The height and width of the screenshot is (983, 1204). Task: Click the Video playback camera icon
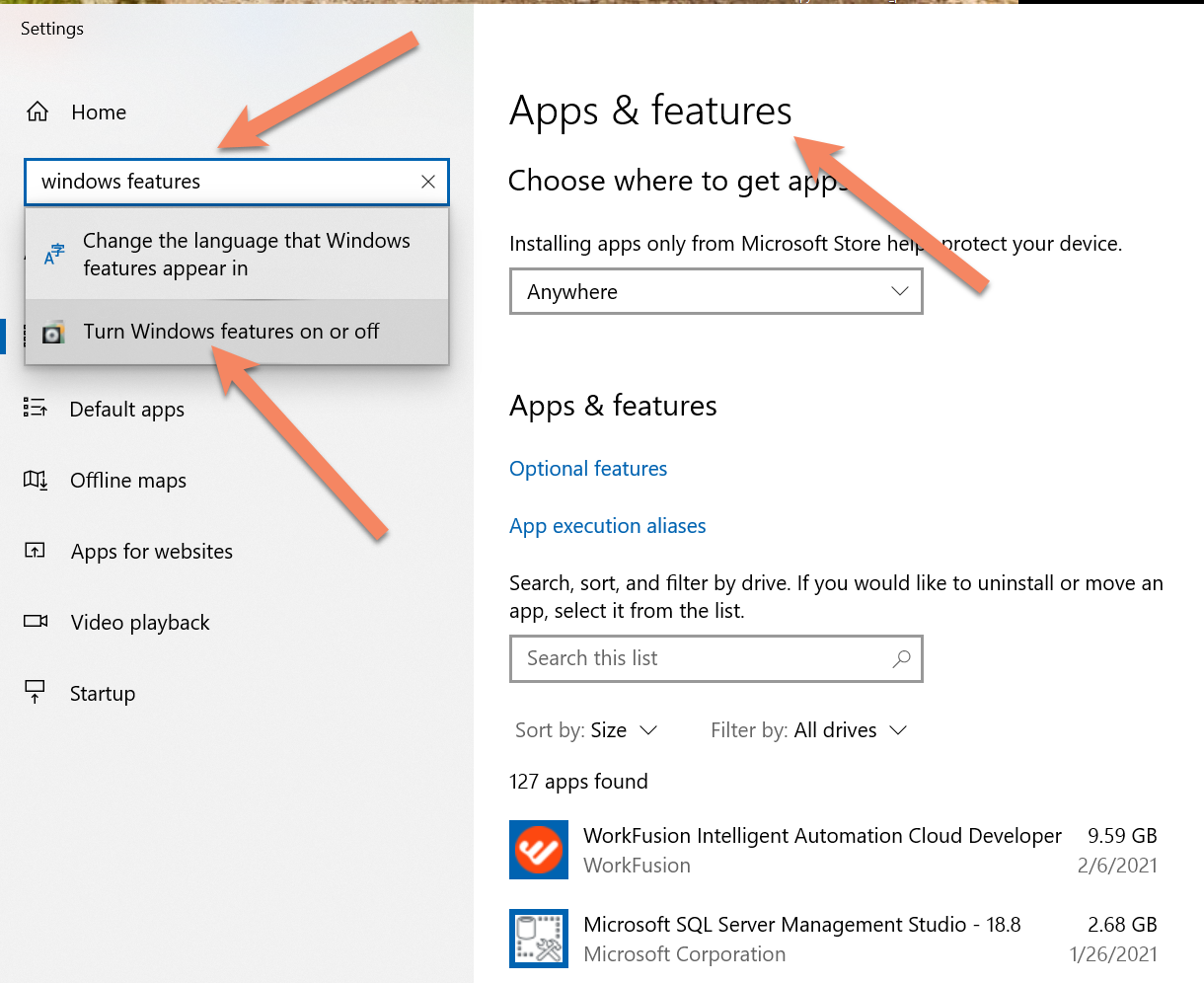[x=36, y=622]
